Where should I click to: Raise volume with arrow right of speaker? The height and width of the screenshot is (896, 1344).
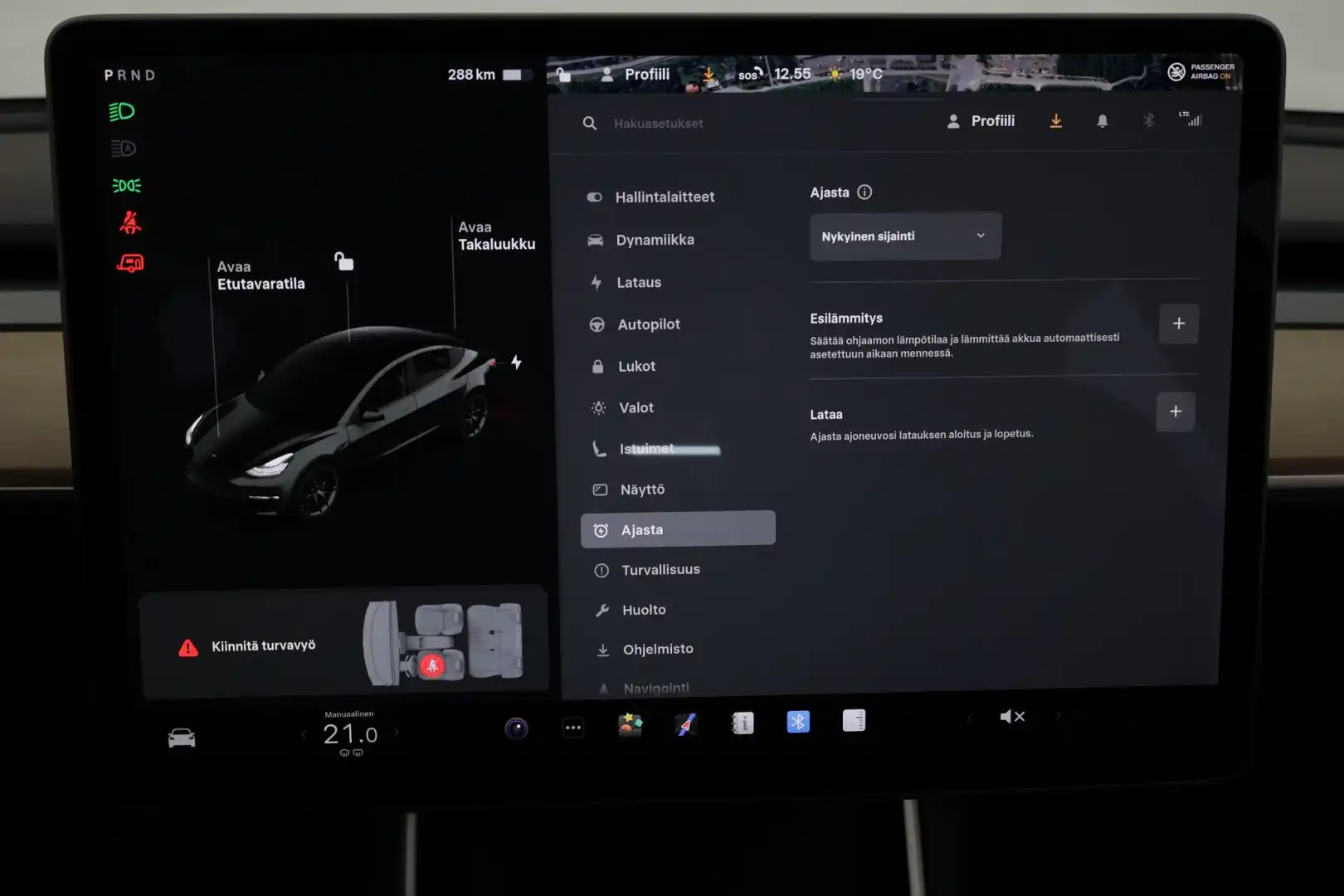[1058, 715]
